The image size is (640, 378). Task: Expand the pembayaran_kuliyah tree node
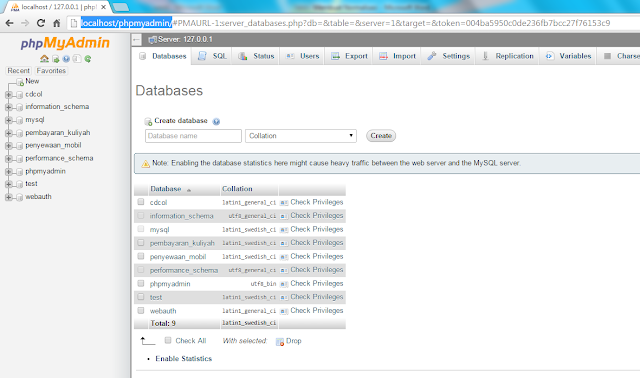pyautogui.click(x=9, y=133)
